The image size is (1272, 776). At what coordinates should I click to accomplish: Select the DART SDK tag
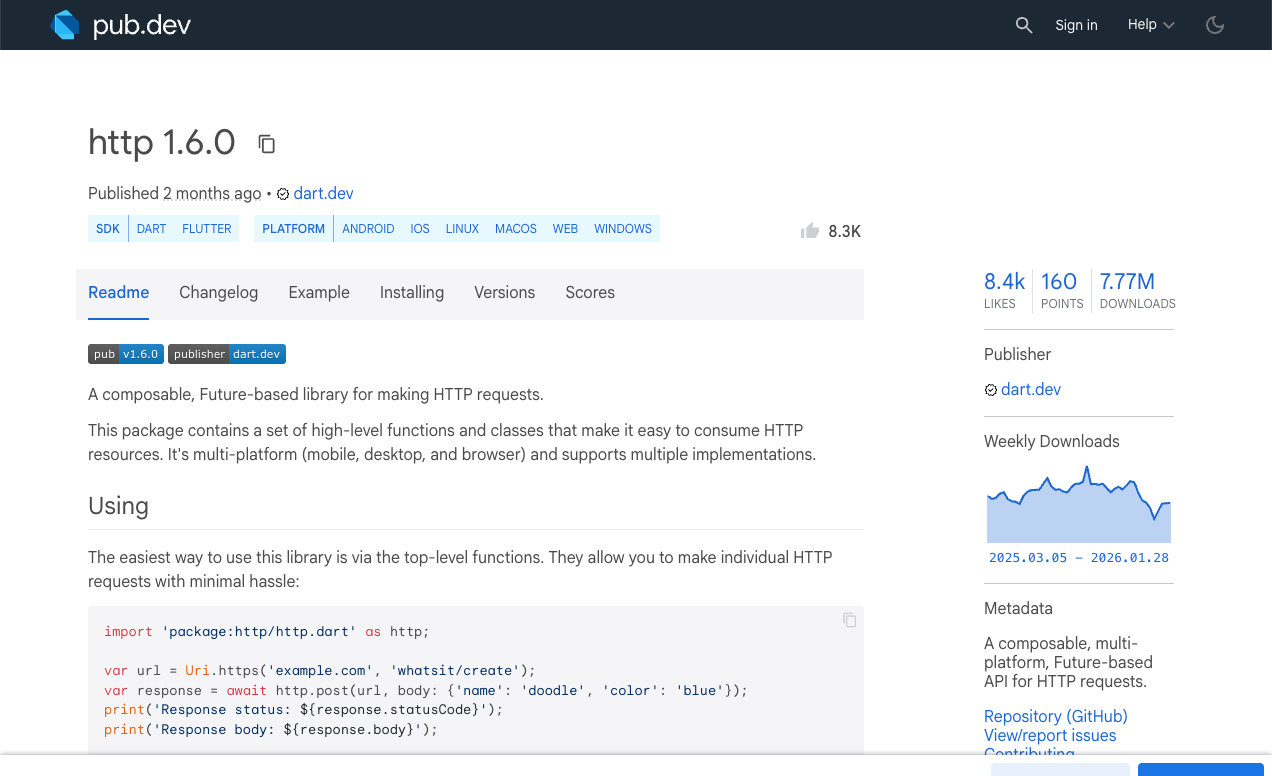click(x=152, y=229)
